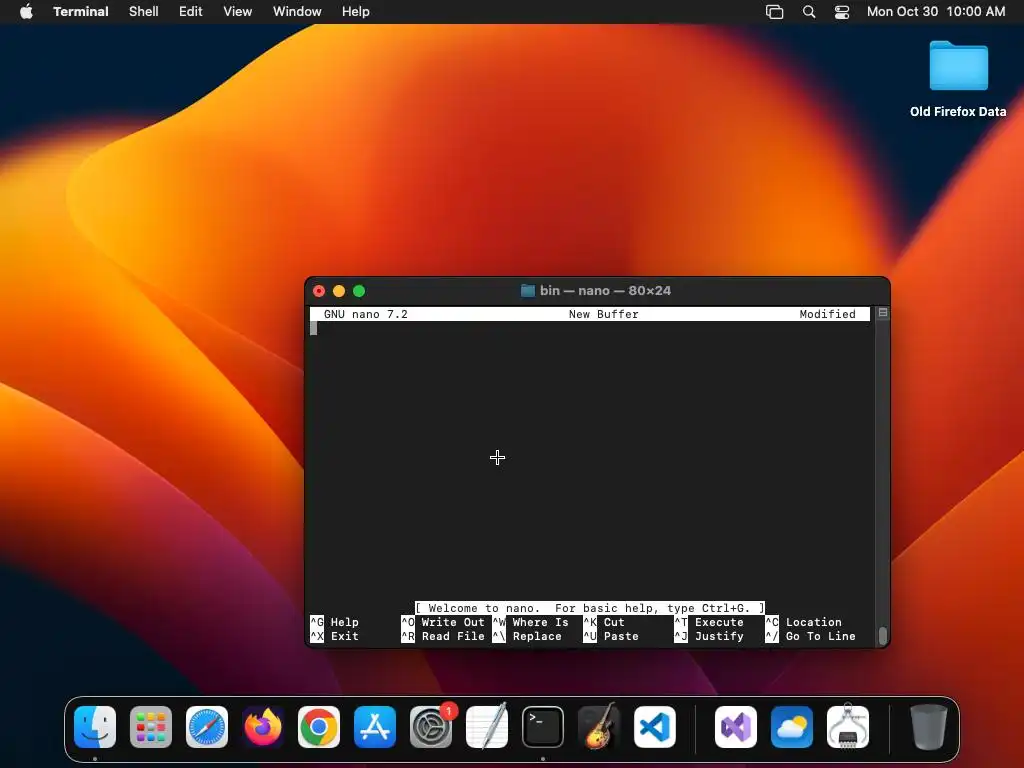Screen dimensions: 1024x768
Task: Click the Welcome to nano status message
Action: tap(590, 609)
